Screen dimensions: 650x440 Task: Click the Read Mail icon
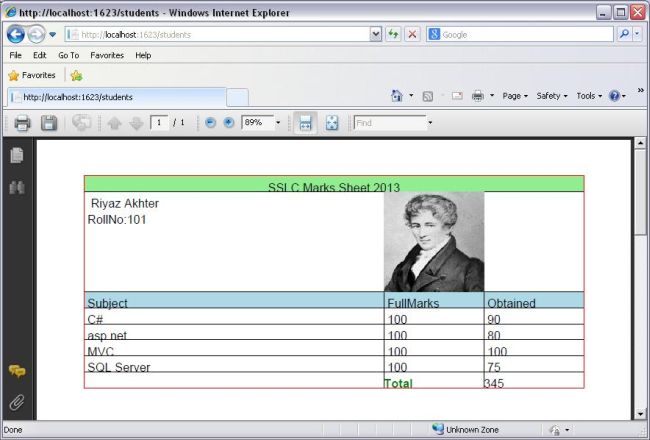click(x=457, y=96)
